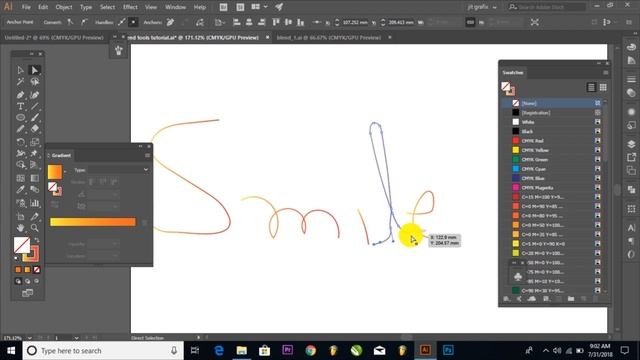The width and height of the screenshot is (640, 360).
Task: Enable Draw Behind mode
Action: (27, 281)
